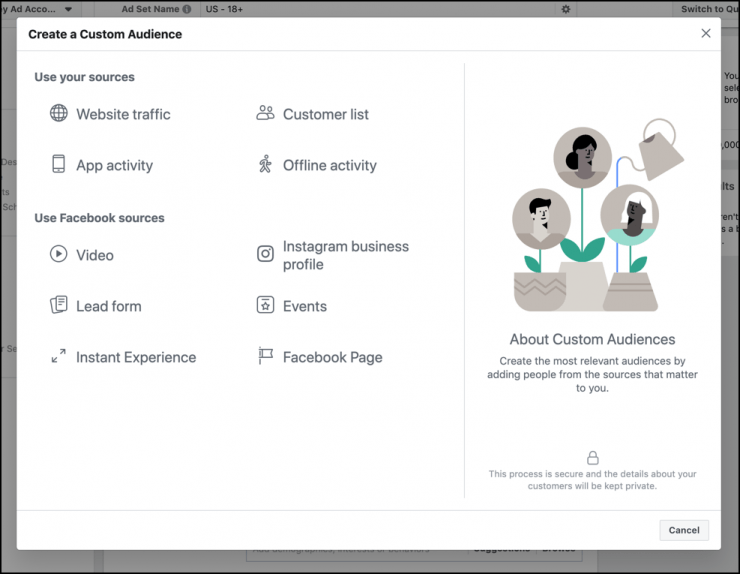
Task: Click the Ad Set Name label in background bar
Action: point(150,9)
